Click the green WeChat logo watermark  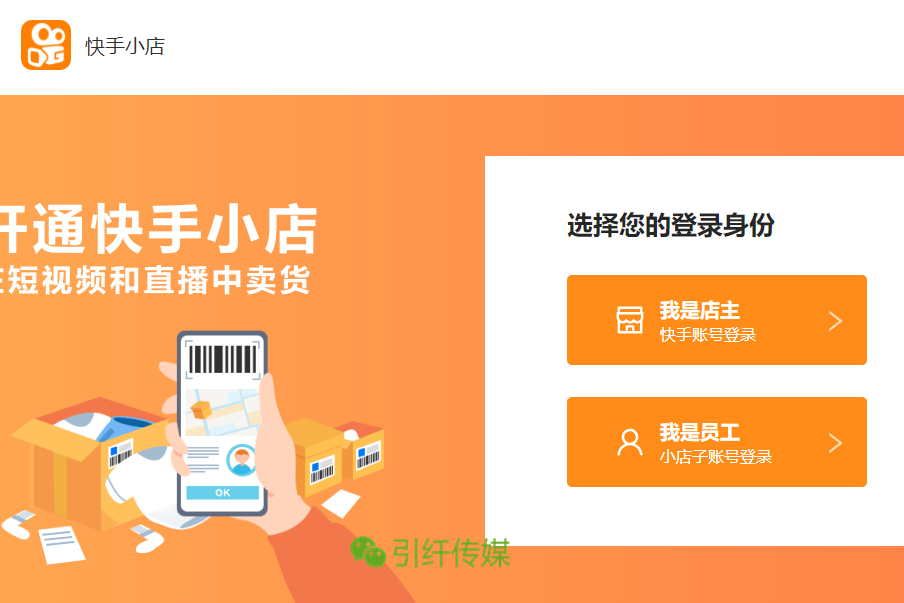point(367,552)
